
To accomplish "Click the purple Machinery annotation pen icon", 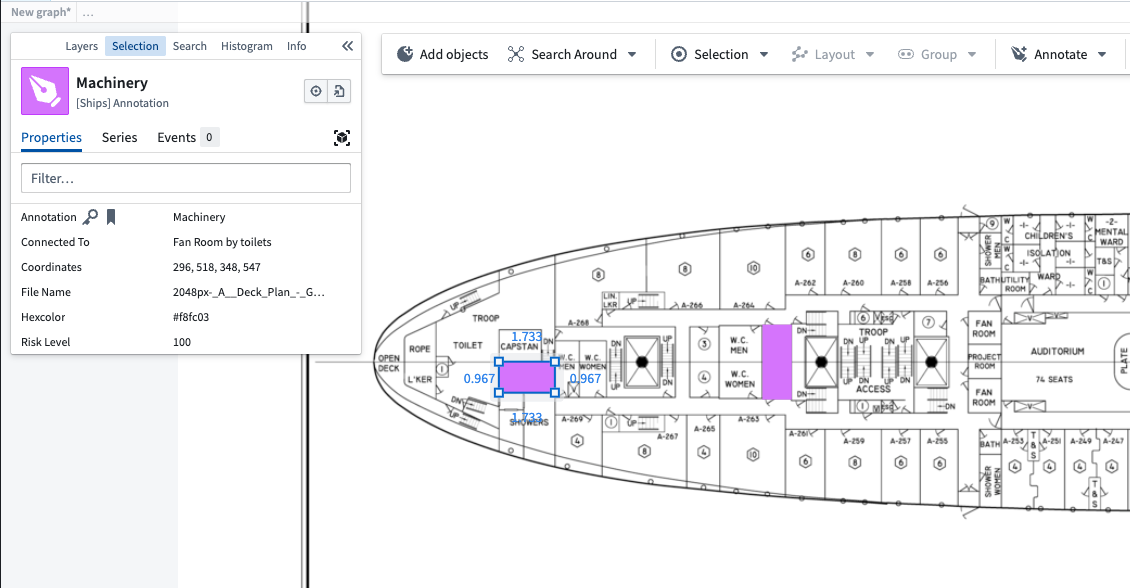I will pos(45,92).
